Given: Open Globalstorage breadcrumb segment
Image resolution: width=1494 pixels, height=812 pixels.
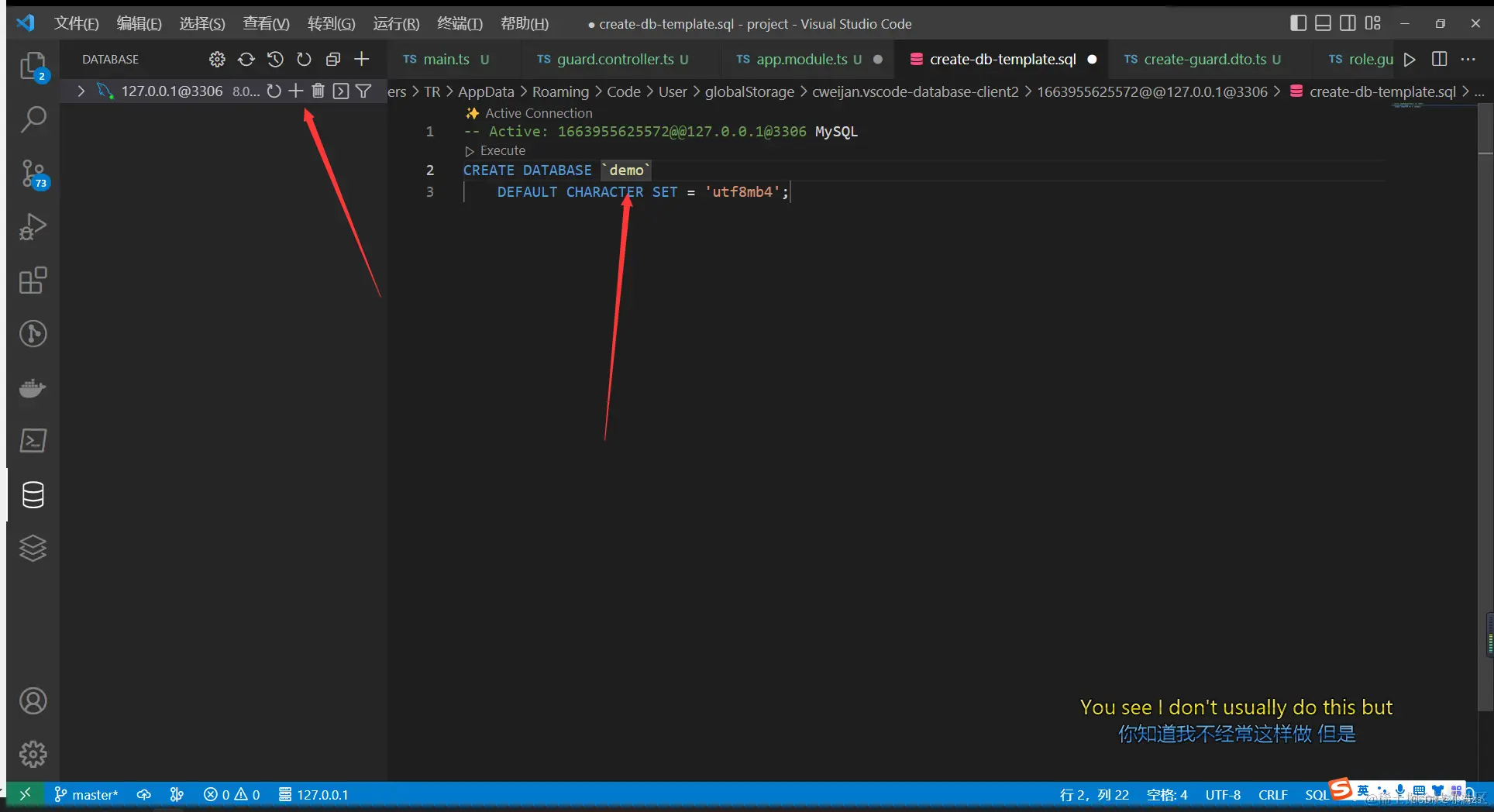Looking at the screenshot, I should [749, 91].
